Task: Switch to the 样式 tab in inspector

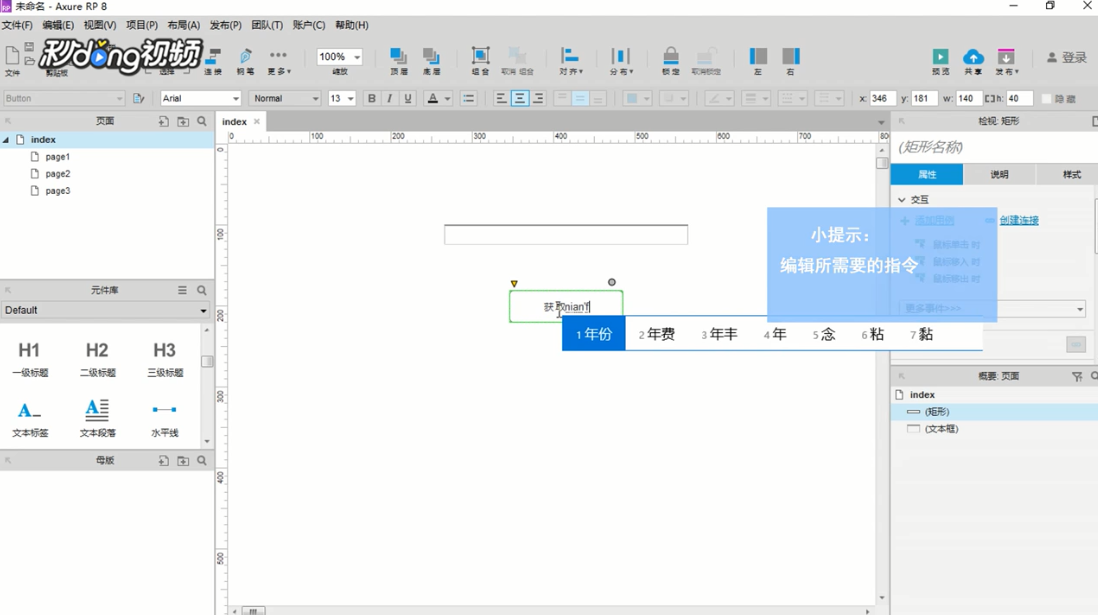Action: click(1071, 174)
